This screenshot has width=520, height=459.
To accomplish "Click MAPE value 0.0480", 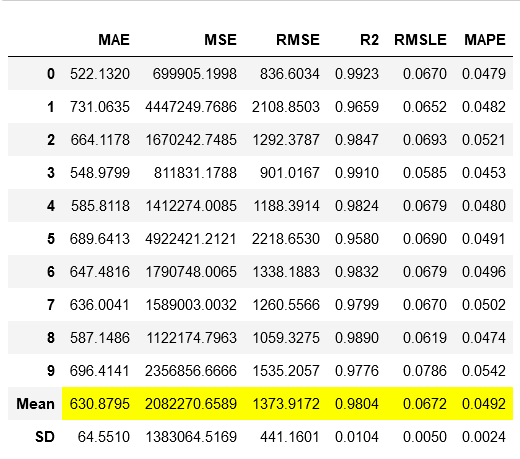I will click(x=484, y=206).
